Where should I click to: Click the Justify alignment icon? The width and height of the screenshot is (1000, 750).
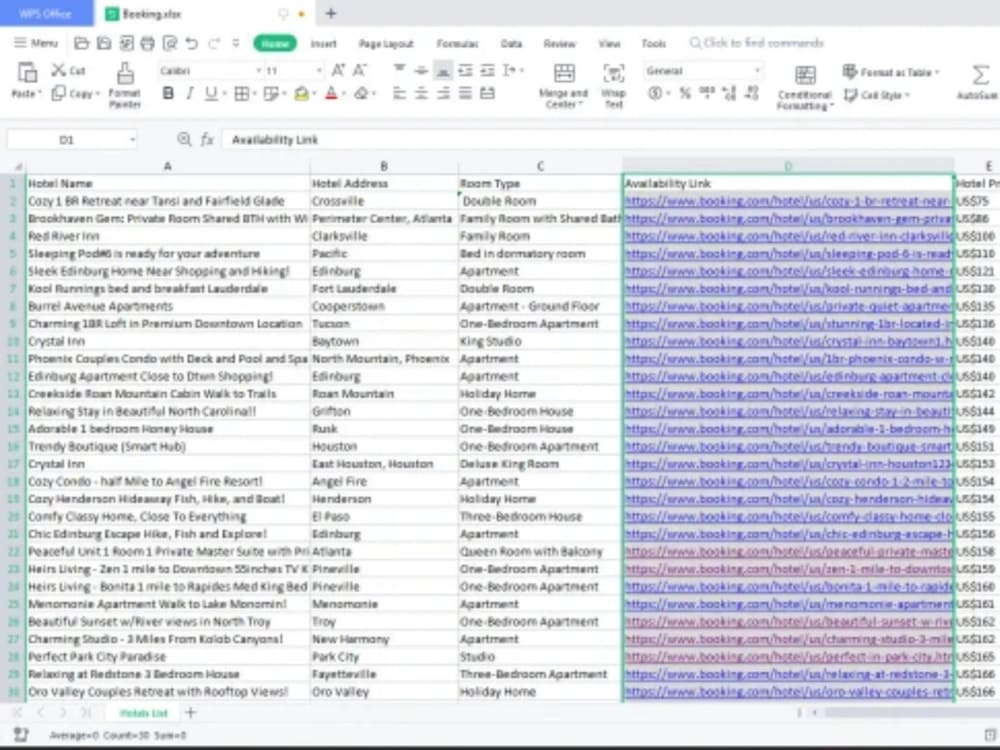click(466, 93)
